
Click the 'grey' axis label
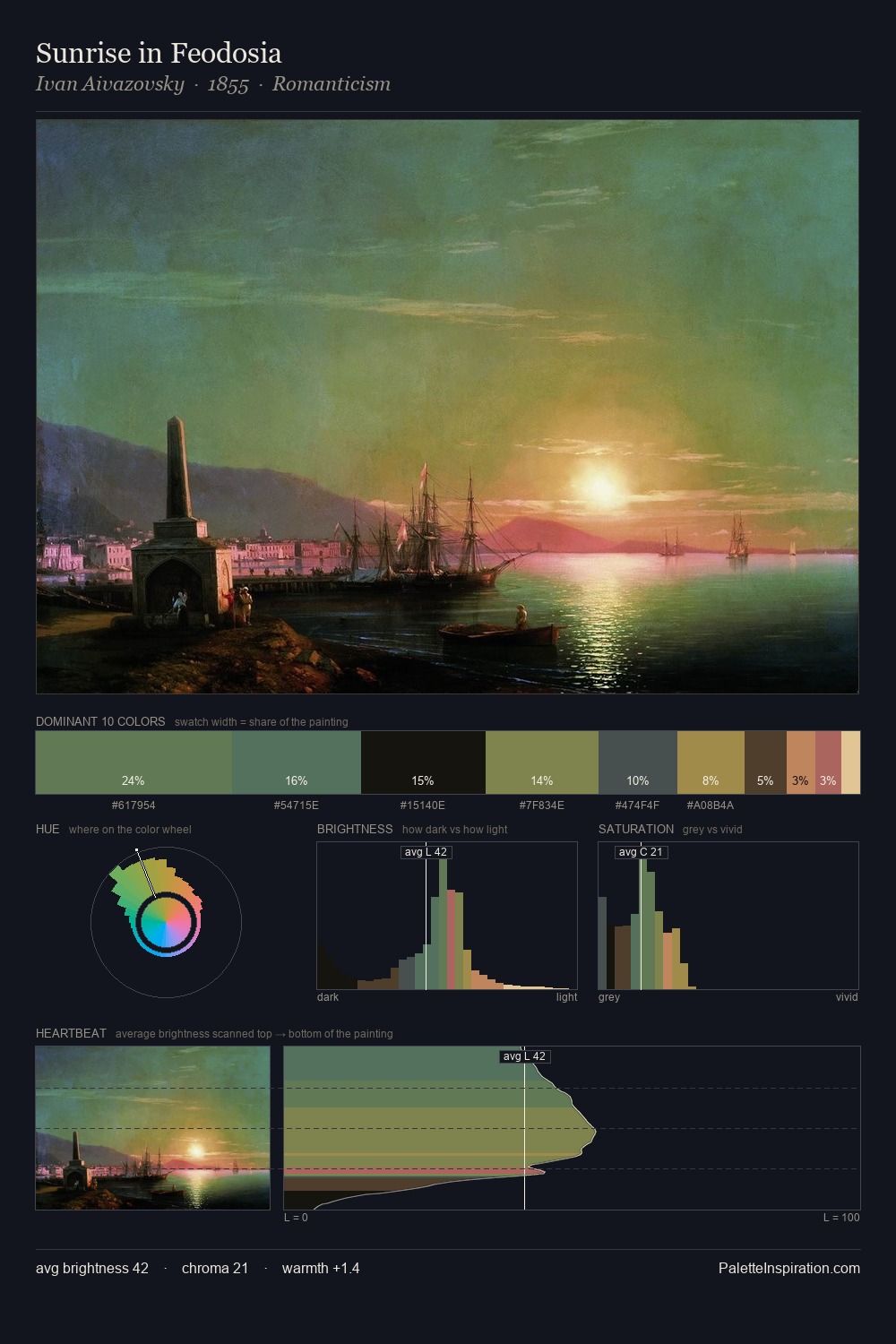click(609, 996)
